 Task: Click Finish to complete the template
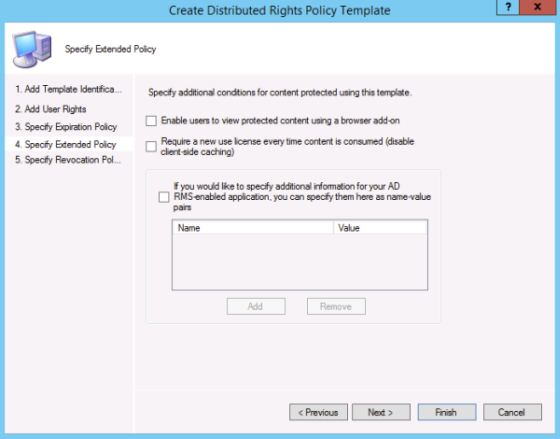447,412
